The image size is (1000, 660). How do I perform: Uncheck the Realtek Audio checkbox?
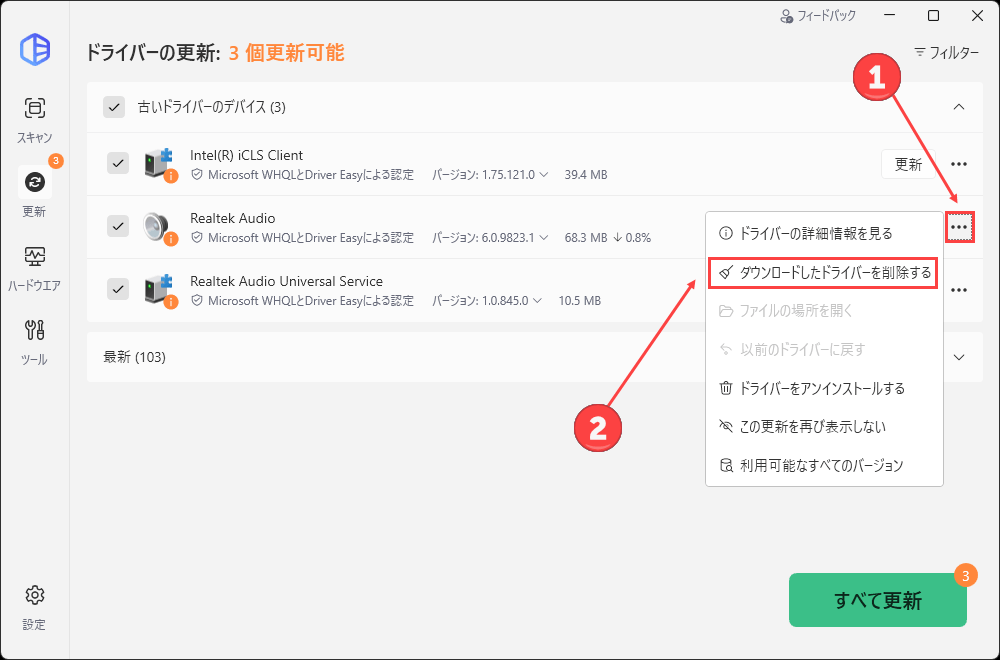118,226
